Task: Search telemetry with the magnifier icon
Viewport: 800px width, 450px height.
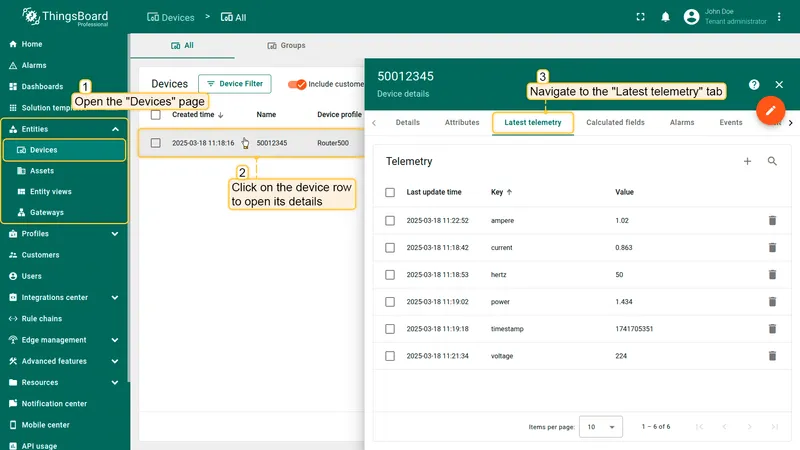Action: pyautogui.click(x=772, y=161)
